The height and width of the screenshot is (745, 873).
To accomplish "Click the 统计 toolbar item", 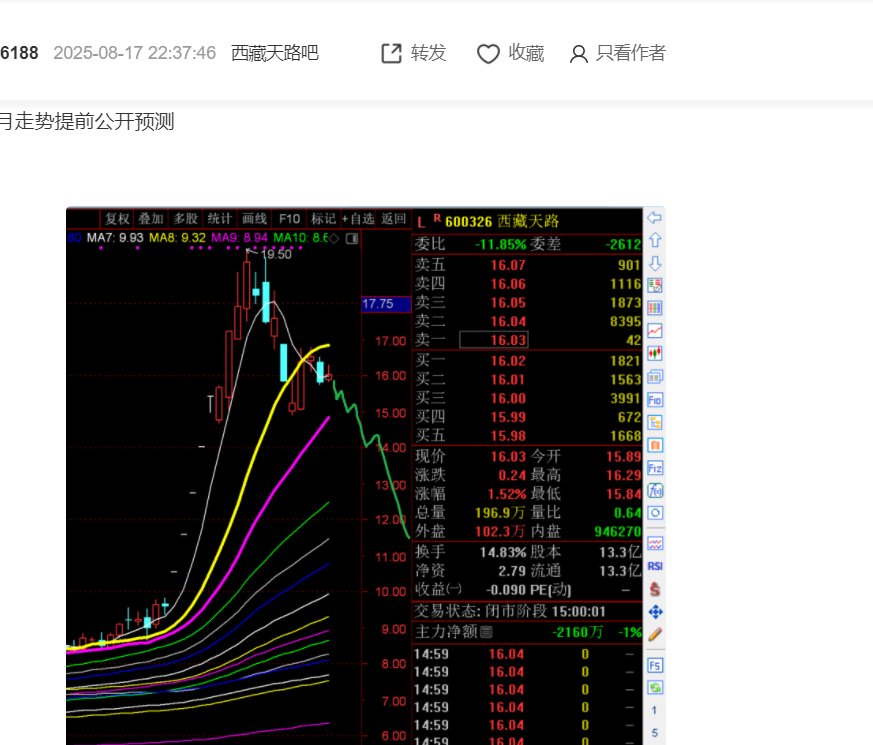I will [x=219, y=219].
